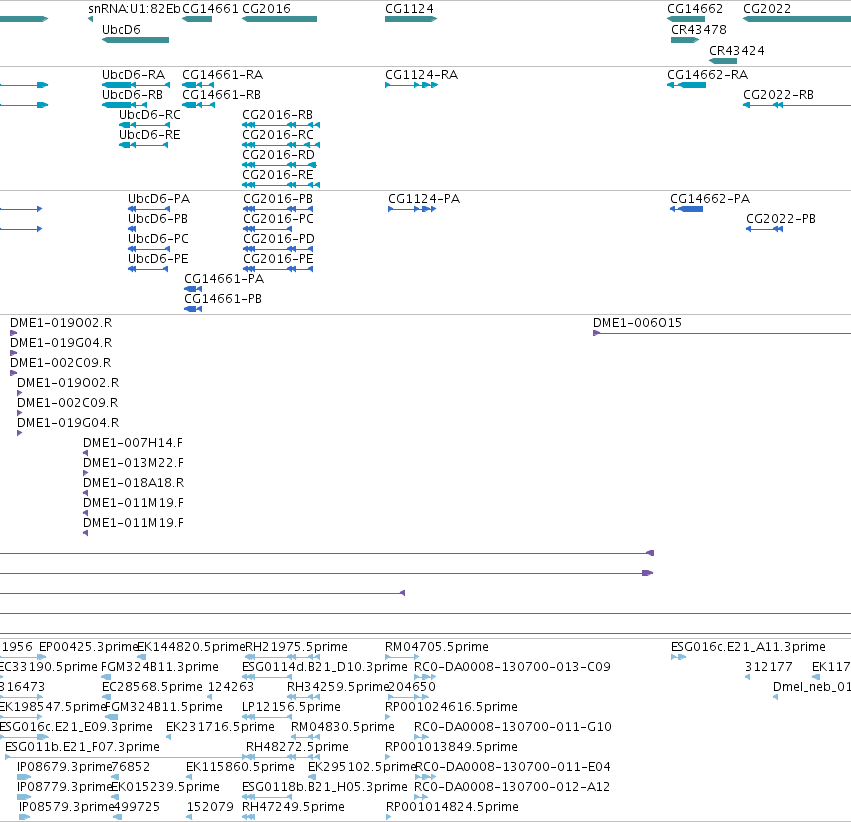The height and width of the screenshot is (822, 851).
Task: Click the EK295102.5prime EST label
Action: pos(362,767)
